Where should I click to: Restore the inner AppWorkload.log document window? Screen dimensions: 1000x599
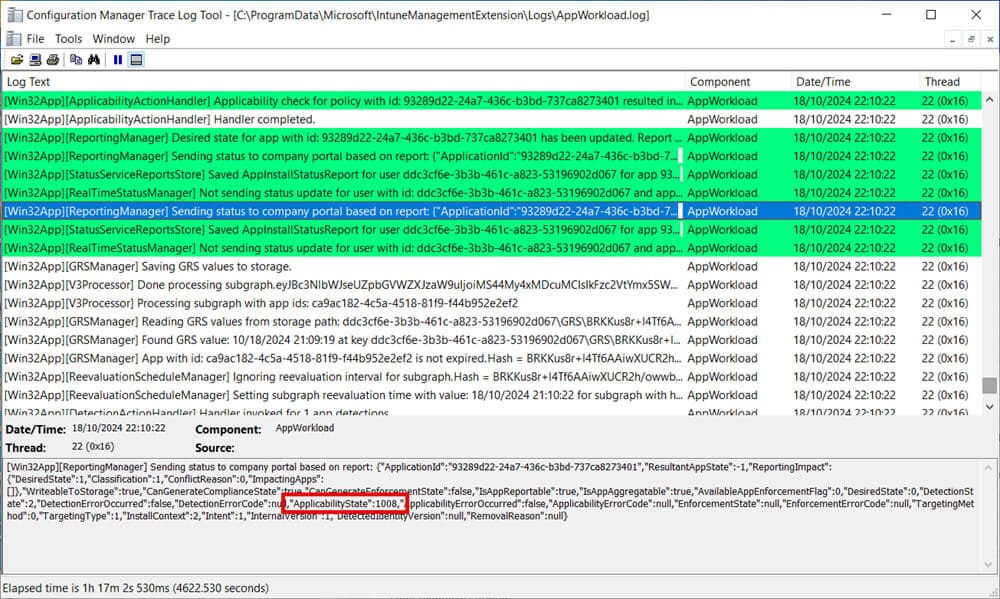tap(971, 40)
